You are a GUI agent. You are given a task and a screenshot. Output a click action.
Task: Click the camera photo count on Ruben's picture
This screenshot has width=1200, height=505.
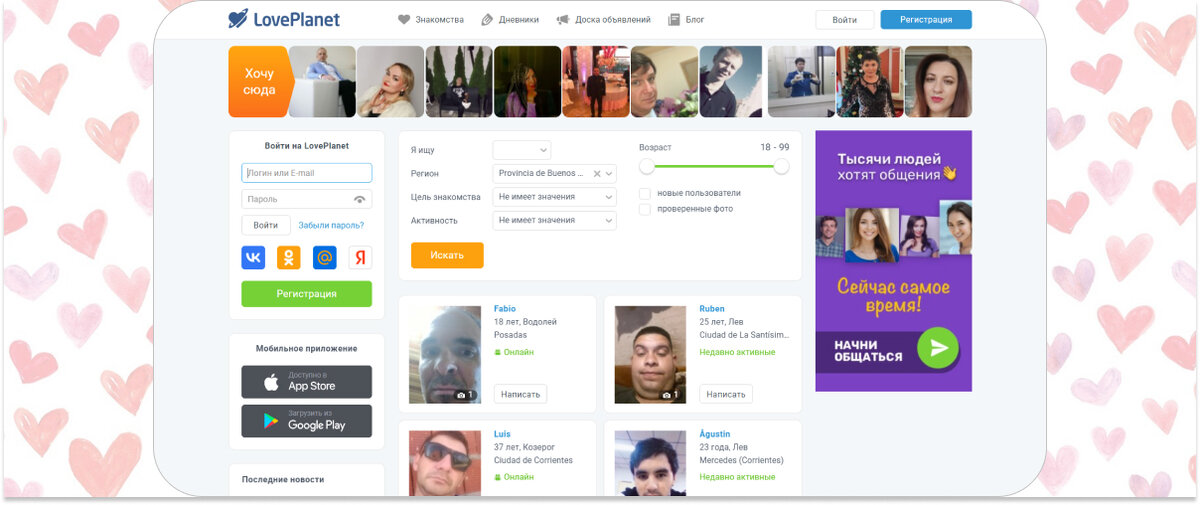coord(670,395)
